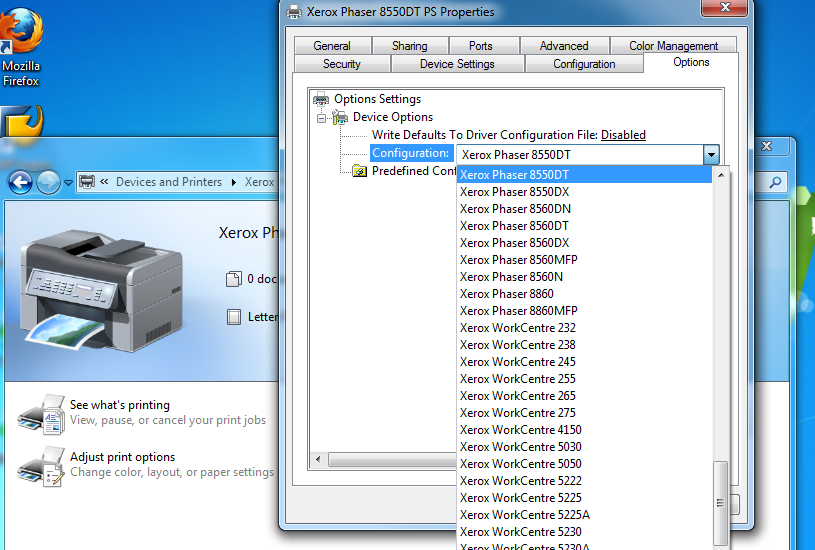
Task: Click Devices and Printers in the address bar
Action: click(x=169, y=182)
